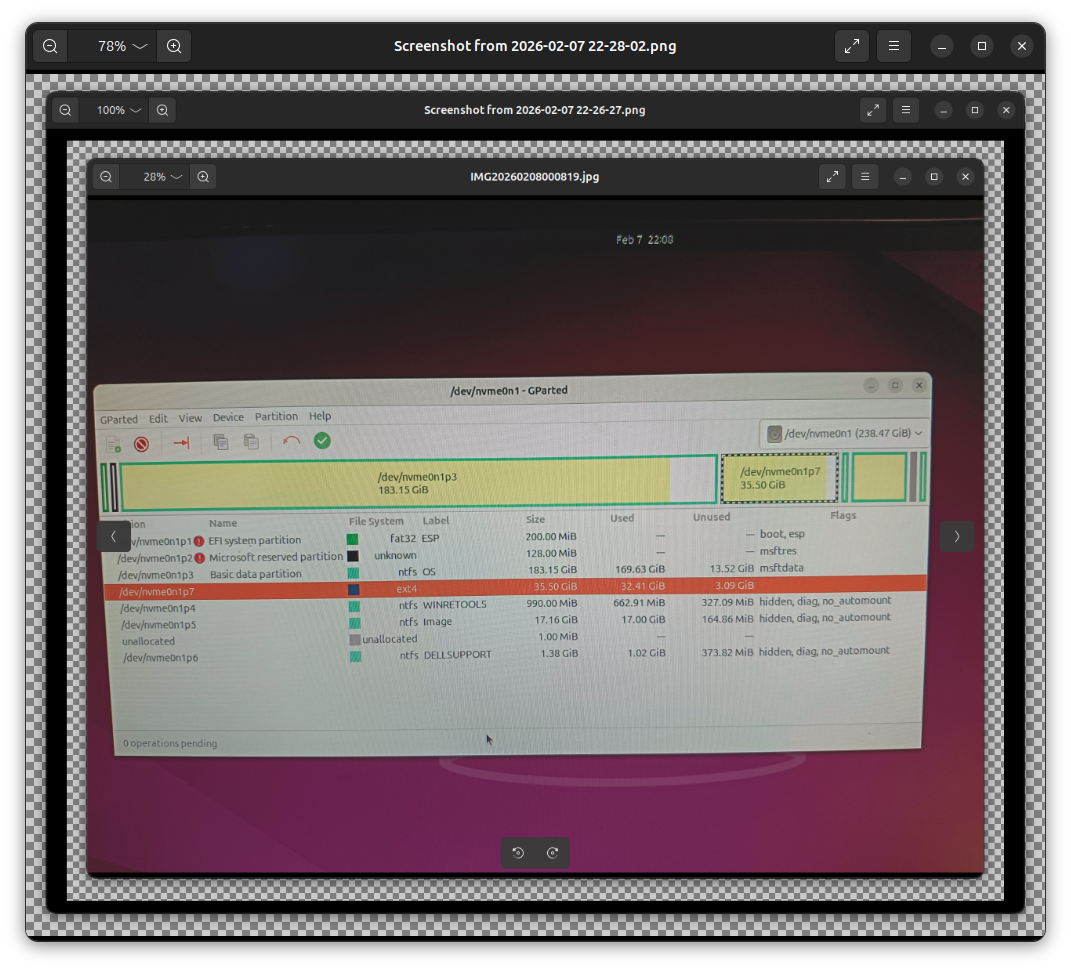
Task: Click GParted's red Delete partition icon
Action: coord(141,444)
